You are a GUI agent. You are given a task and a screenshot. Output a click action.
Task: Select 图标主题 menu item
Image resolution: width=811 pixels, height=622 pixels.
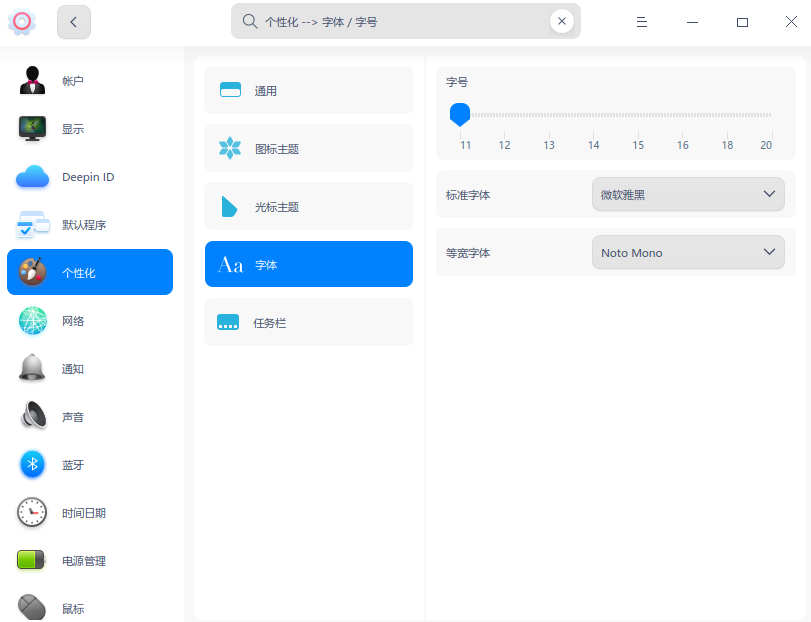click(309, 148)
